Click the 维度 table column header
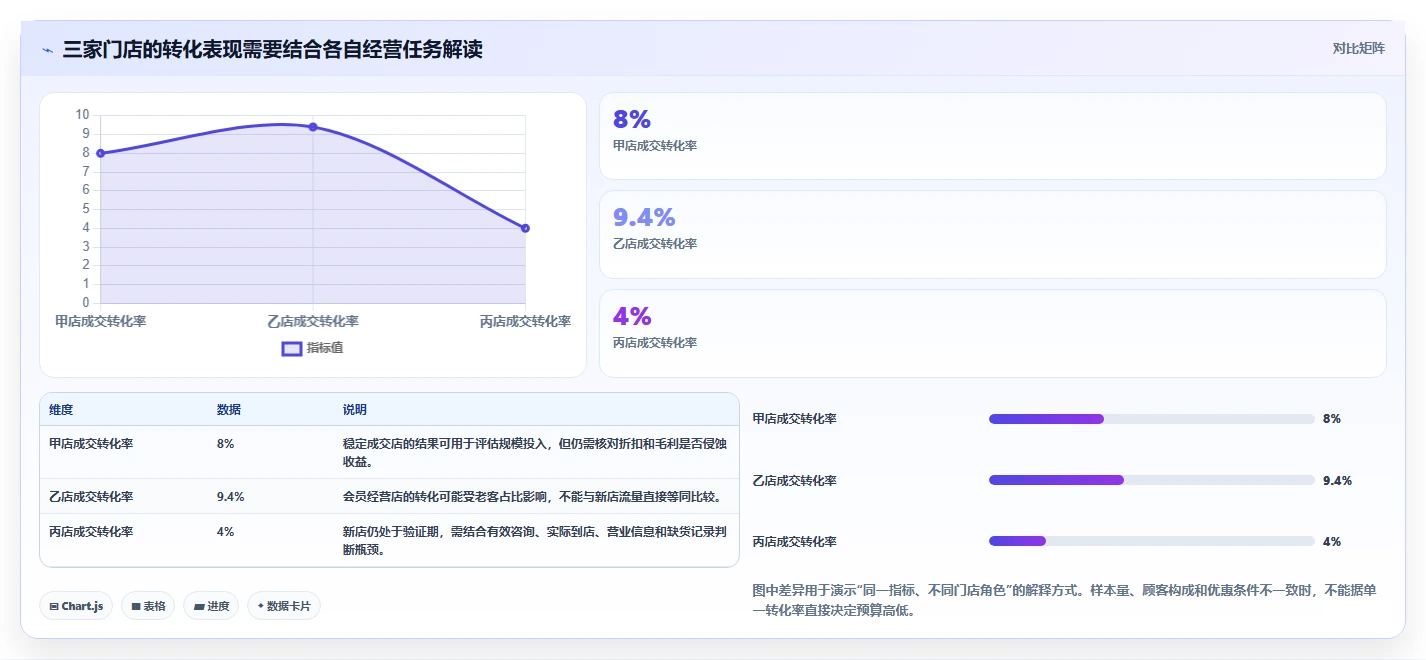Image resolution: width=1426 pixels, height=660 pixels. click(61, 410)
